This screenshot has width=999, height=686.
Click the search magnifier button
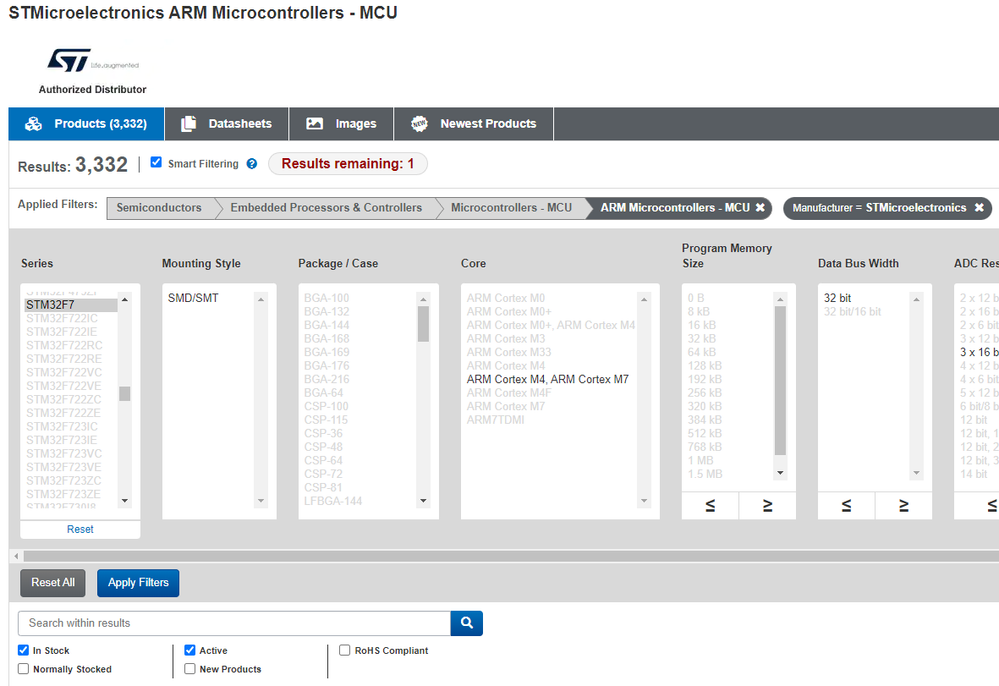click(x=466, y=623)
